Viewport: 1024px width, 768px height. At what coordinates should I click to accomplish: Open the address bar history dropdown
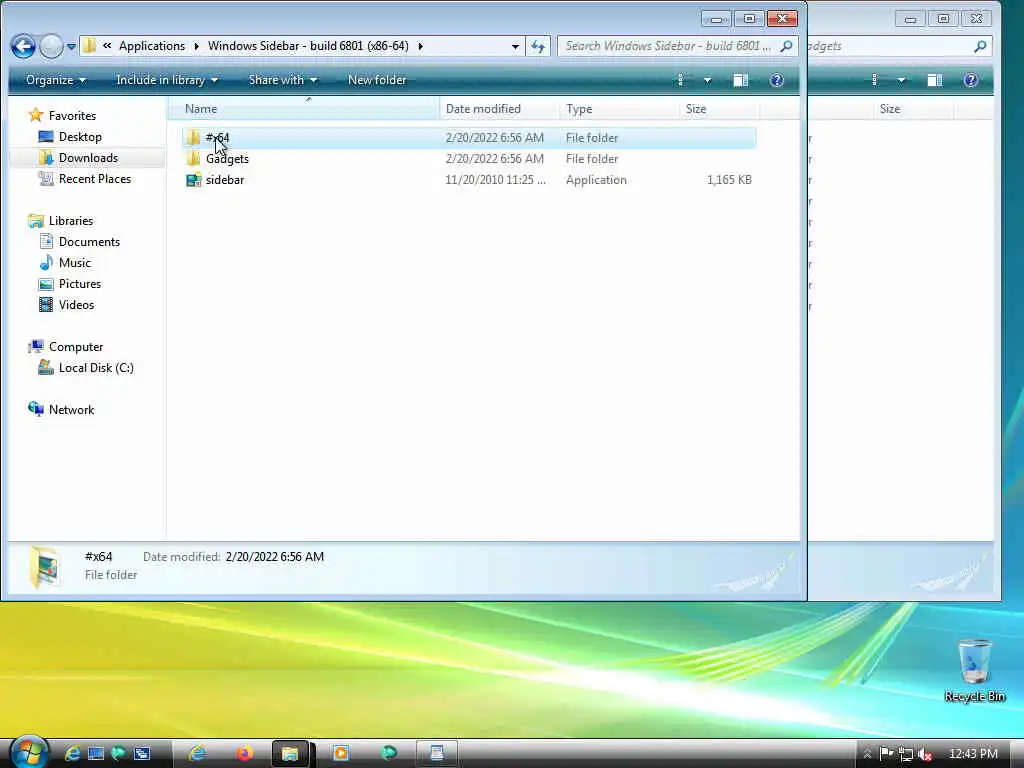pos(515,46)
